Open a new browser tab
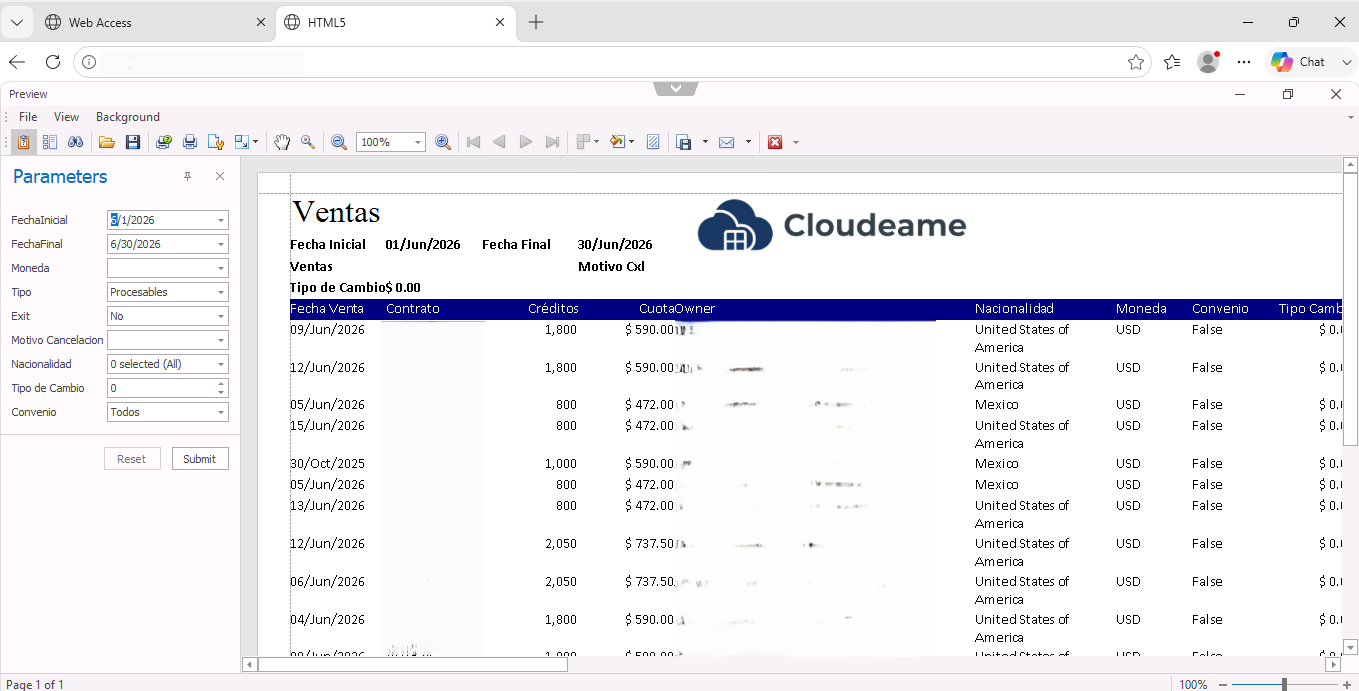Image resolution: width=1359 pixels, height=691 pixels. pyautogui.click(x=536, y=22)
